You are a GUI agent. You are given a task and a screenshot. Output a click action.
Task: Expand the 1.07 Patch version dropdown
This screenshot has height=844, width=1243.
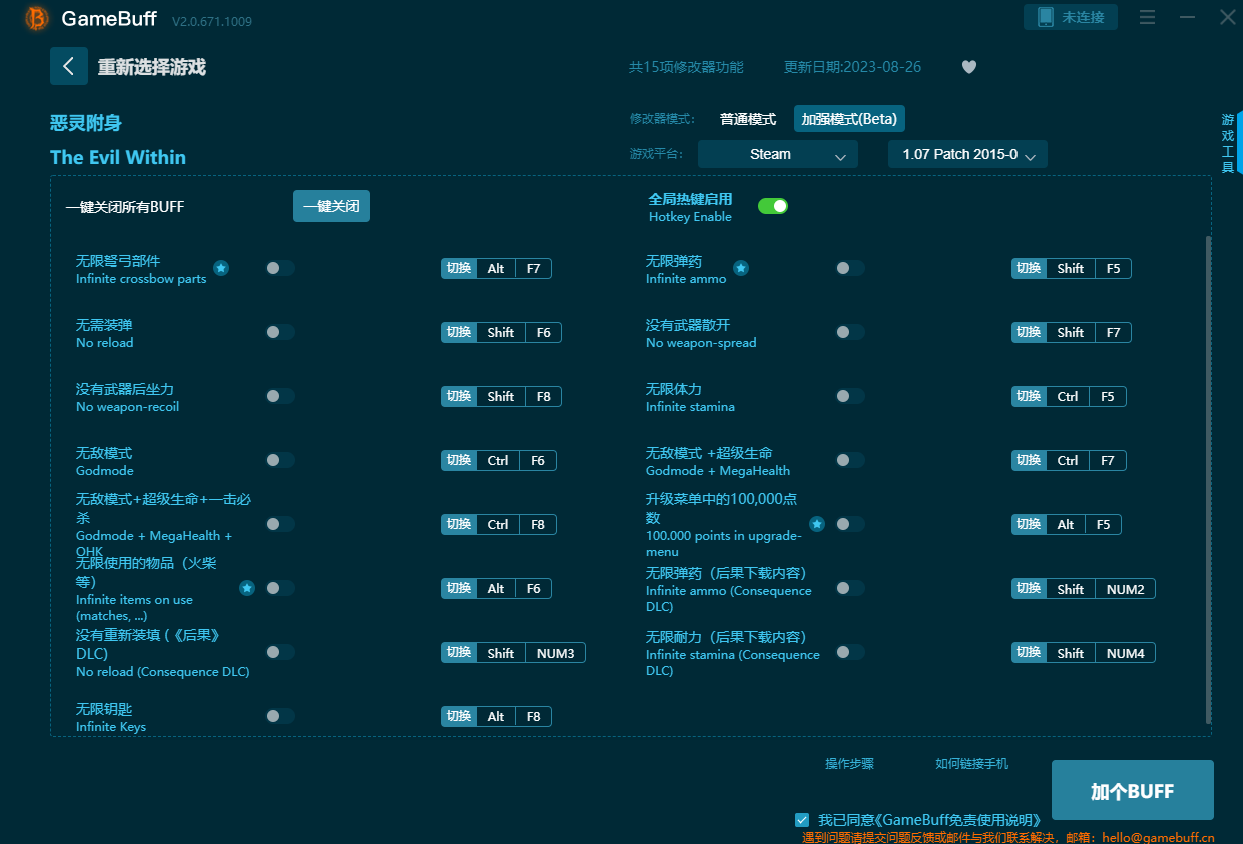968,154
